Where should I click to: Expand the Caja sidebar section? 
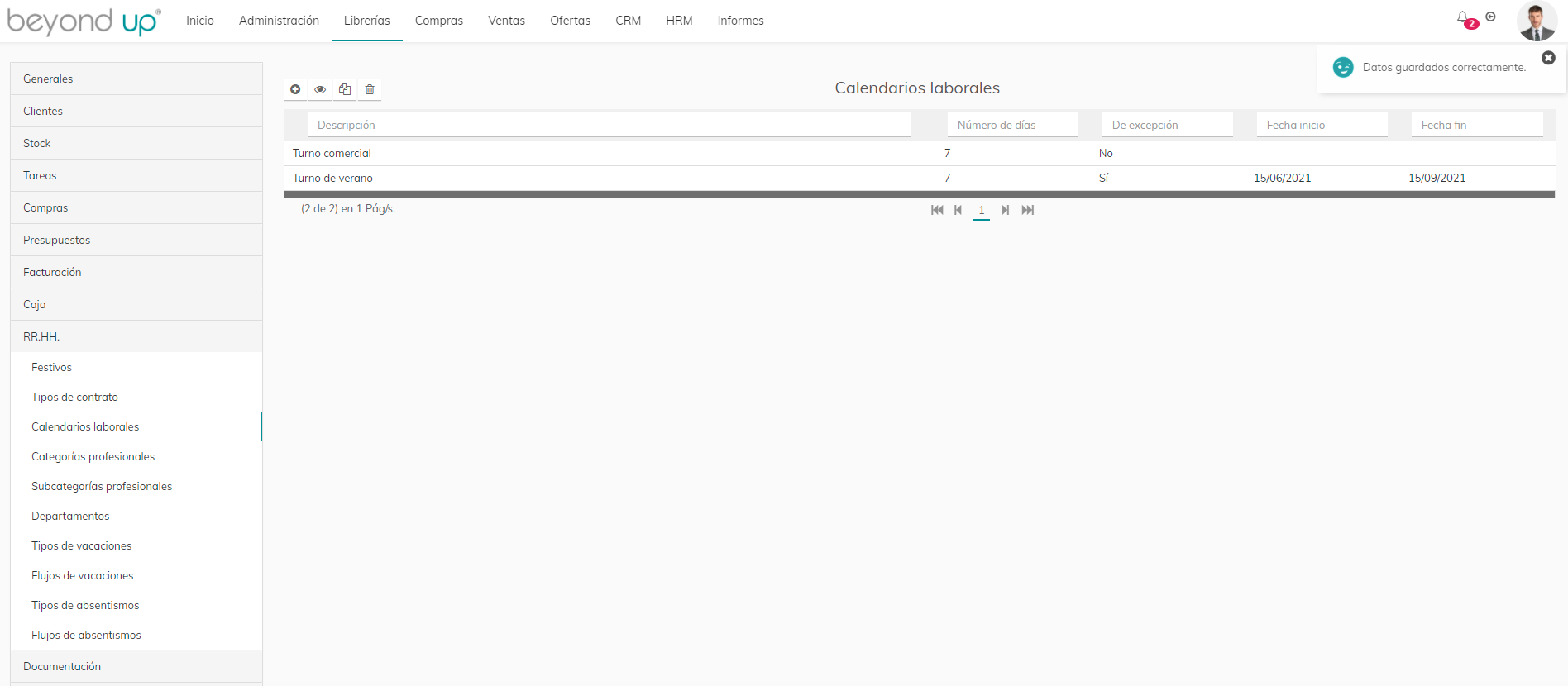(136, 304)
